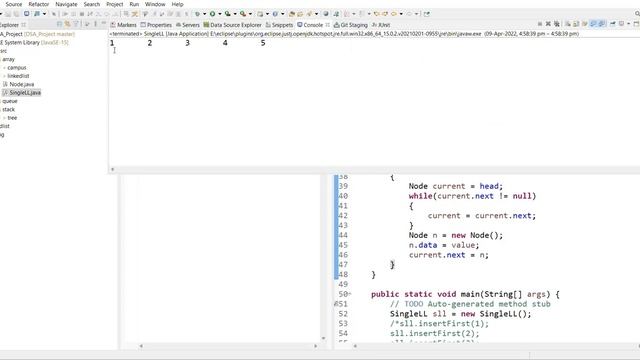Launch the Coverage run toolbar icon
640x360 pixels.
[228, 14]
